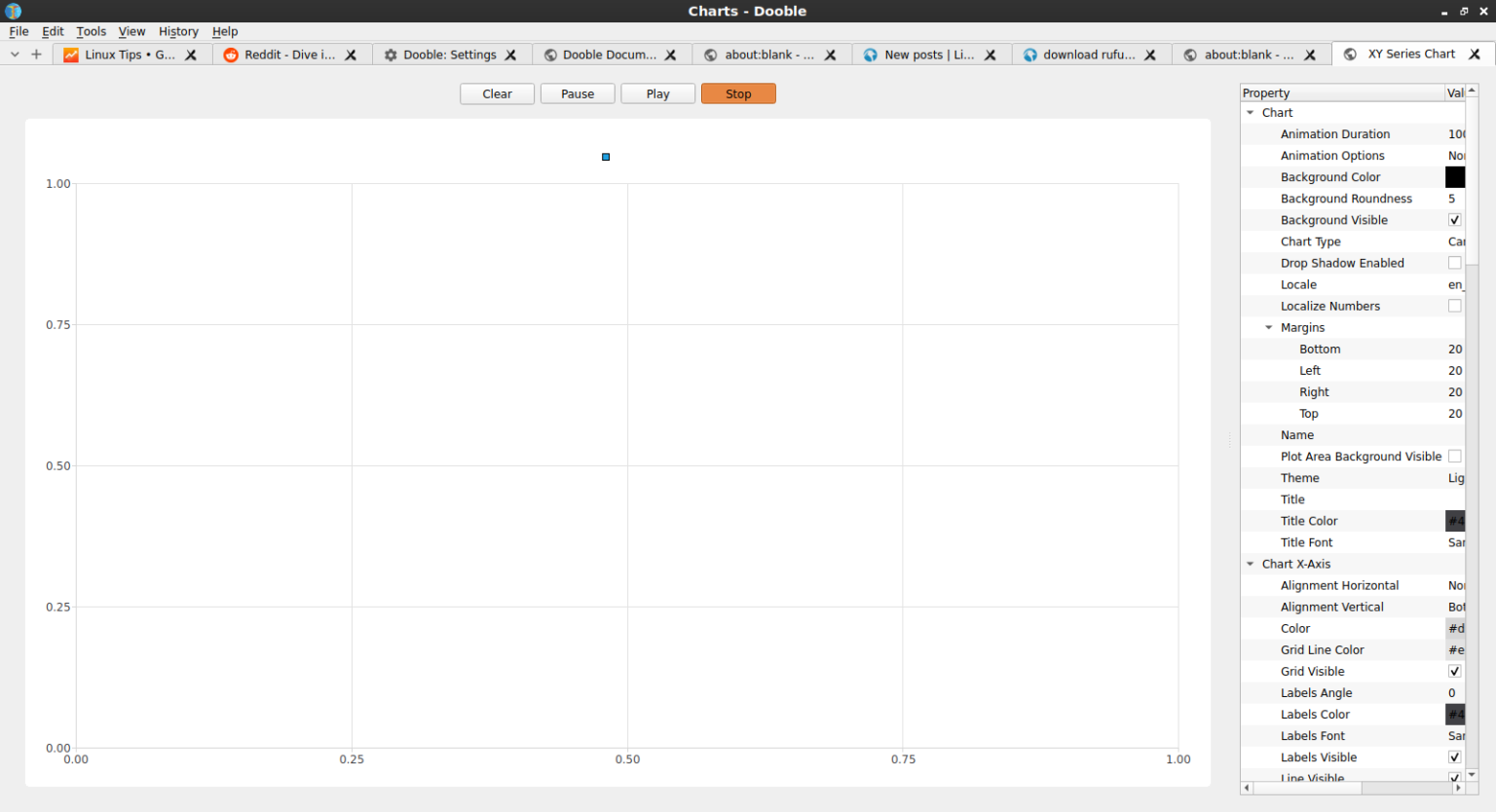The image size is (1496, 812).
Task: Enable the Drop Shadow Enabled checkbox
Action: click(x=1454, y=263)
